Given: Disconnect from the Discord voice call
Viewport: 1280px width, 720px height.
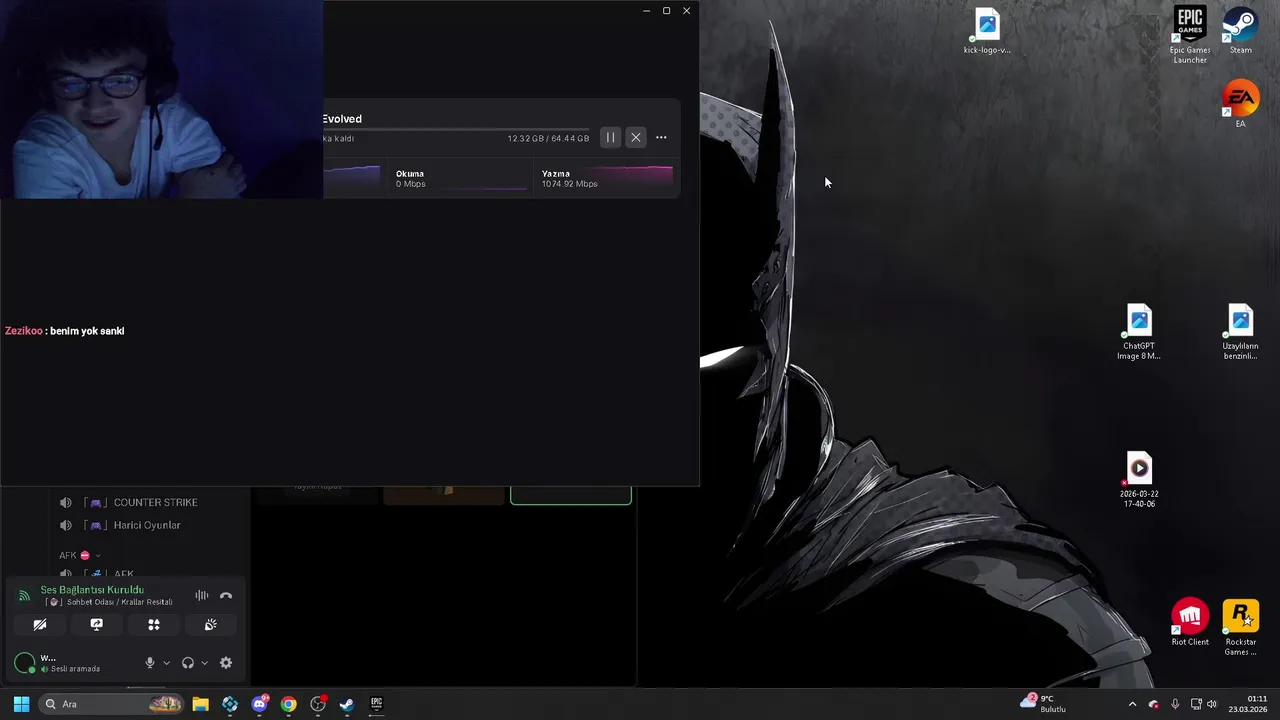Looking at the screenshot, I should pyautogui.click(x=226, y=595).
